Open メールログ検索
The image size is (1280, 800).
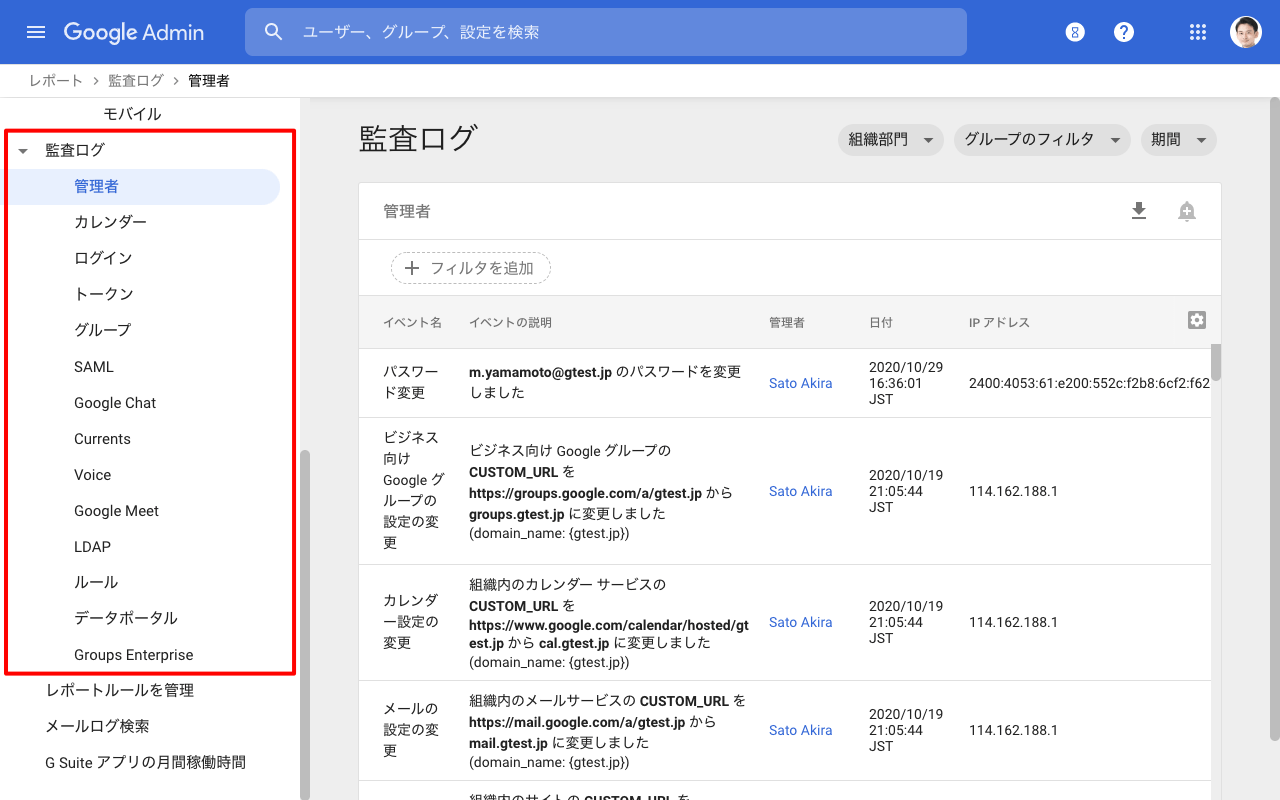pos(97,726)
